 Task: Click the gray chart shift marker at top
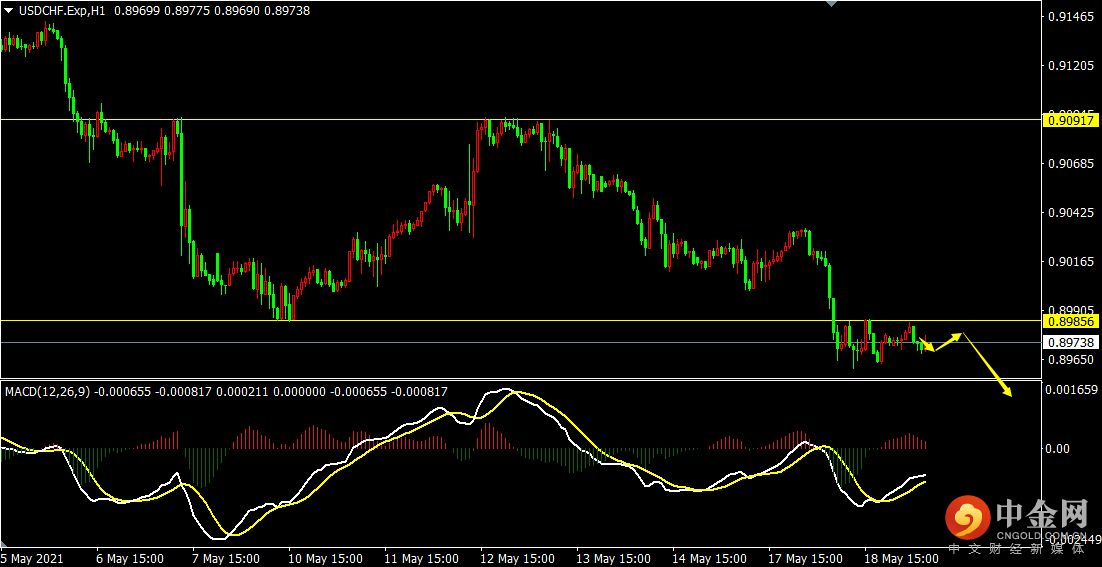828,4
